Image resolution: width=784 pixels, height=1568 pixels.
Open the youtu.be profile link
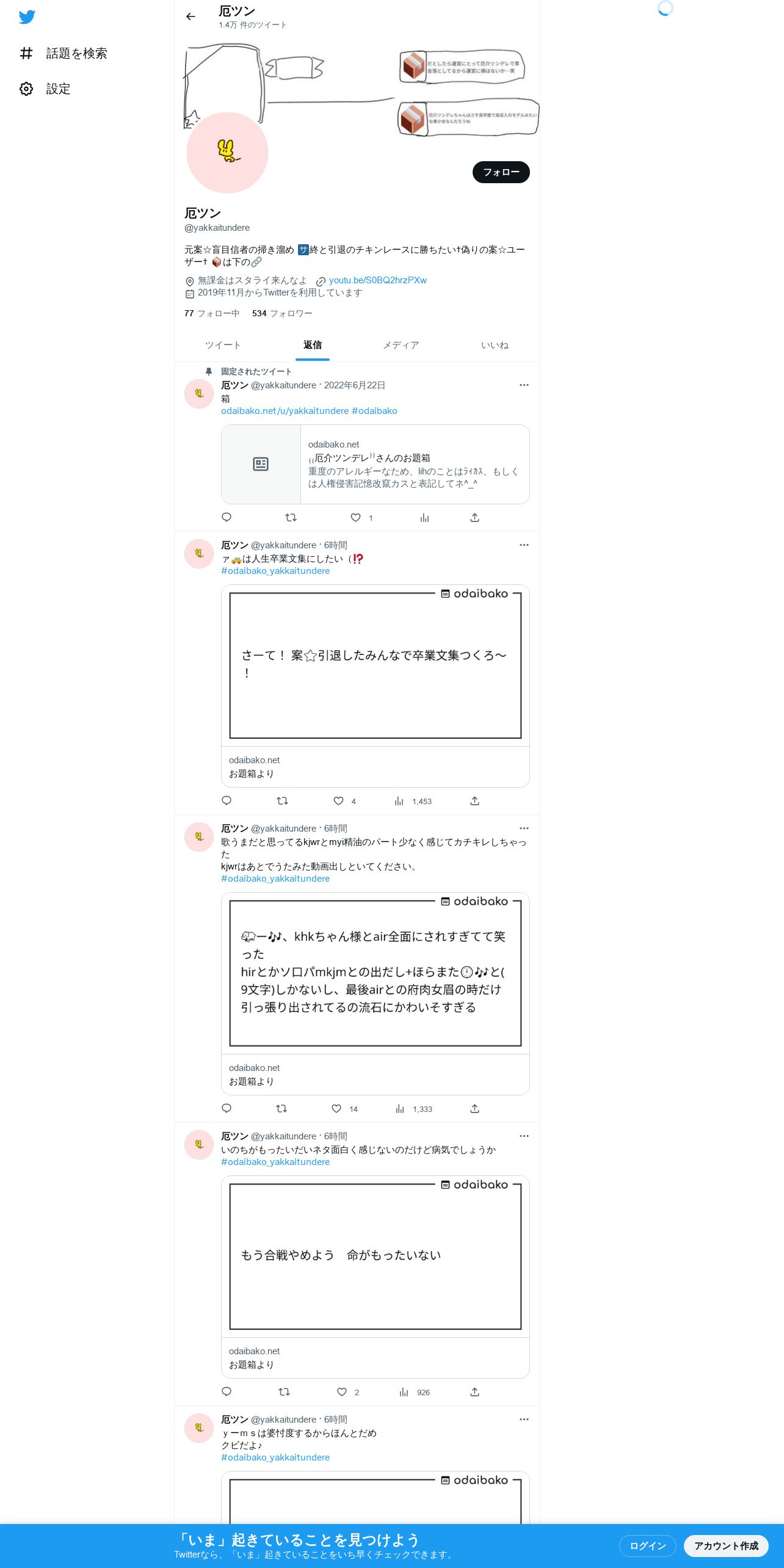coord(377,280)
